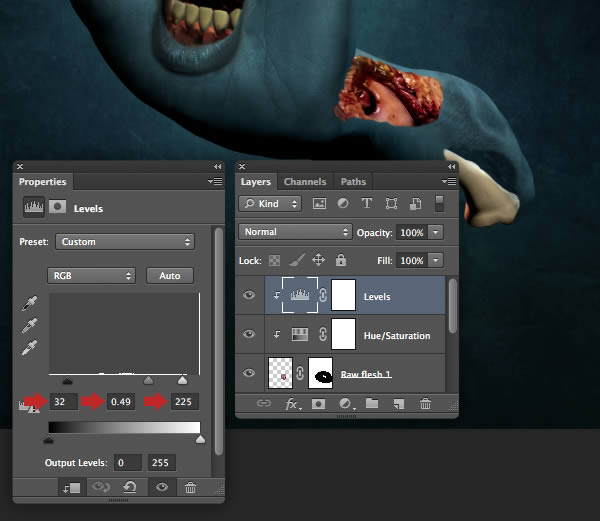This screenshot has height=521, width=600.
Task: Click the white input level slider handle
Action: tap(183, 380)
